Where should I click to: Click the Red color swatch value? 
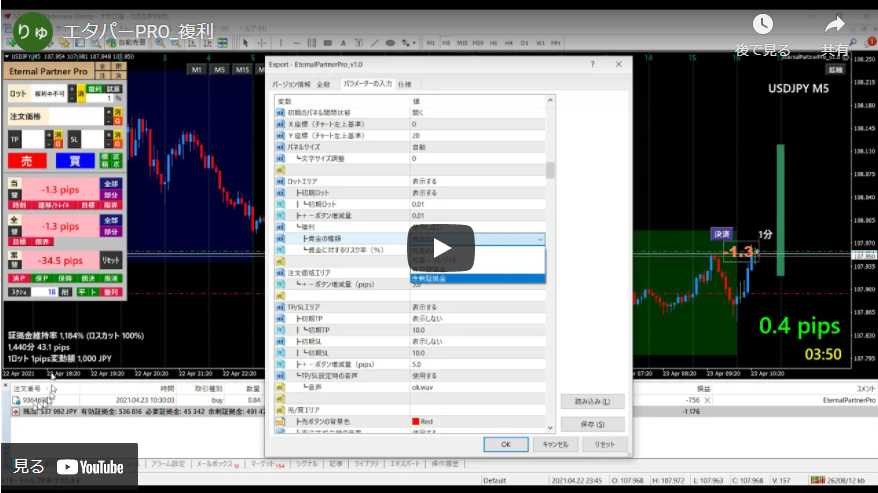[415, 421]
